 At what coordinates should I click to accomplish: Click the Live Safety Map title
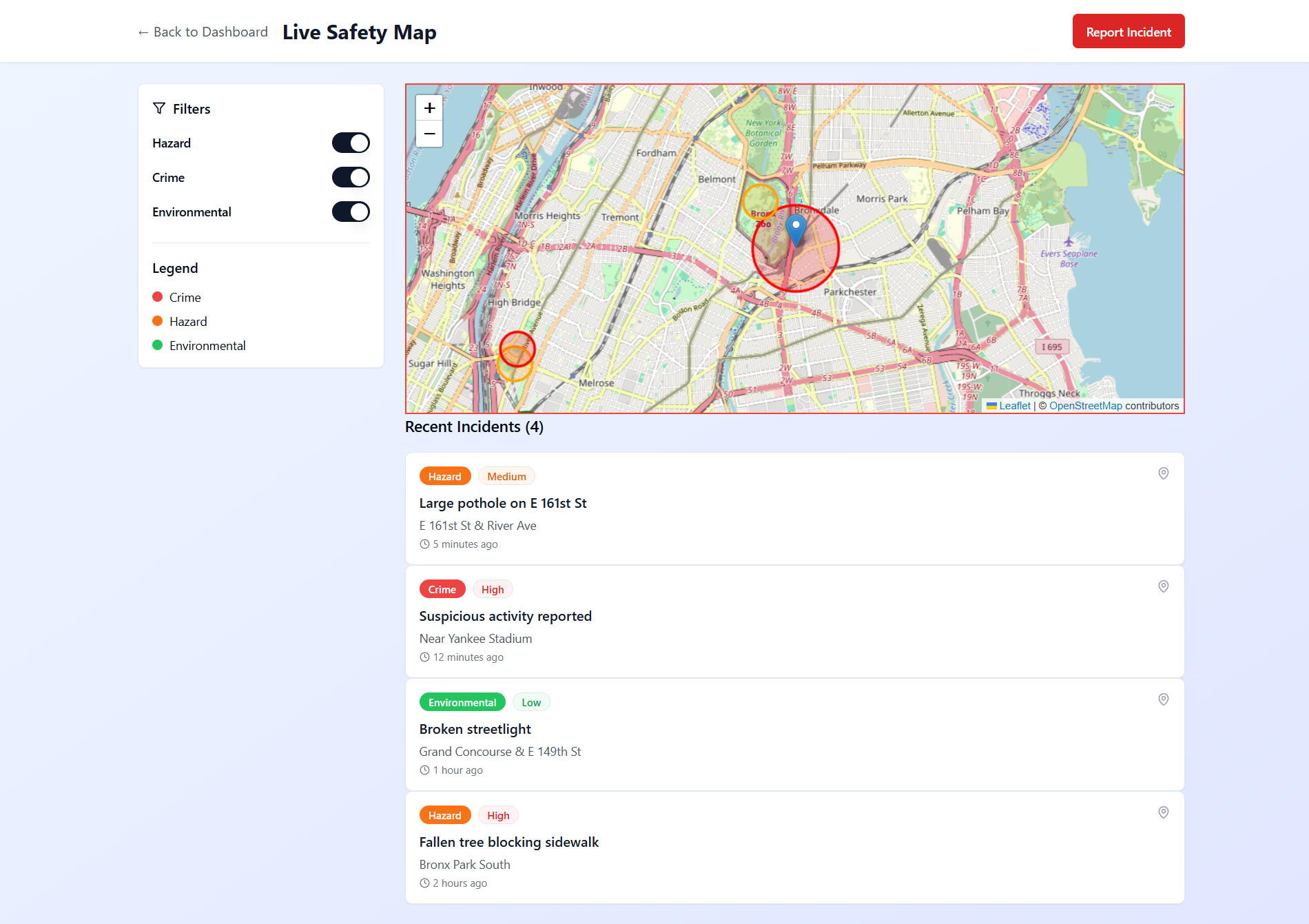[360, 32]
